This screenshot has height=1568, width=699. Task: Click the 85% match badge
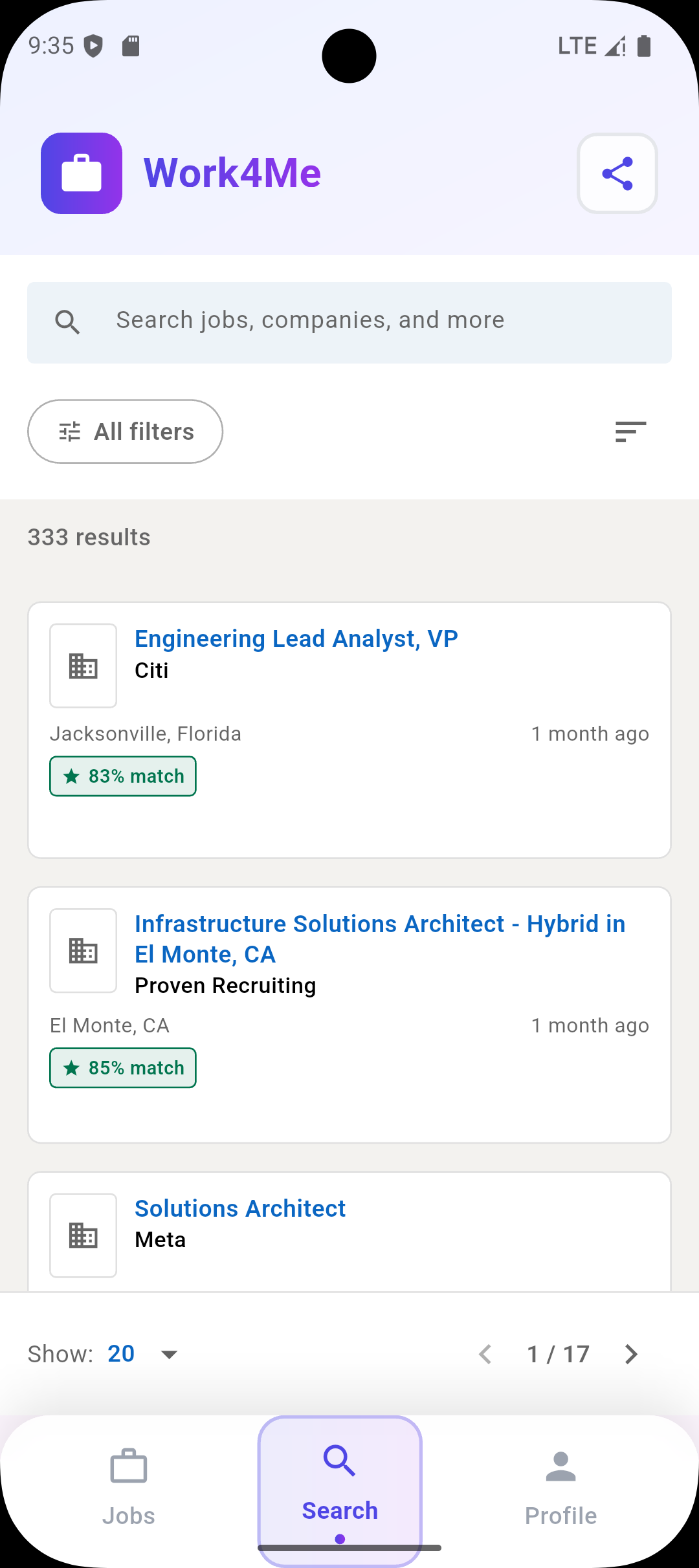[x=122, y=1067]
